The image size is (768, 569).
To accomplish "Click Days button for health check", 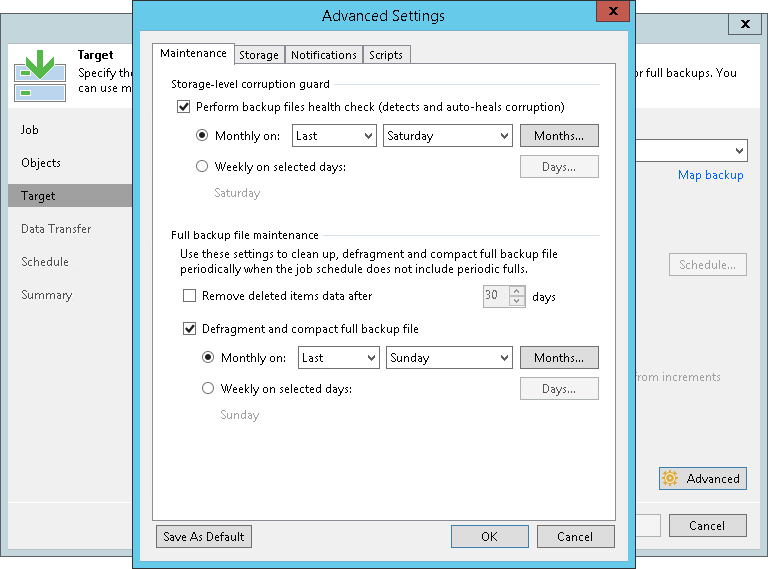I will pyautogui.click(x=559, y=166).
